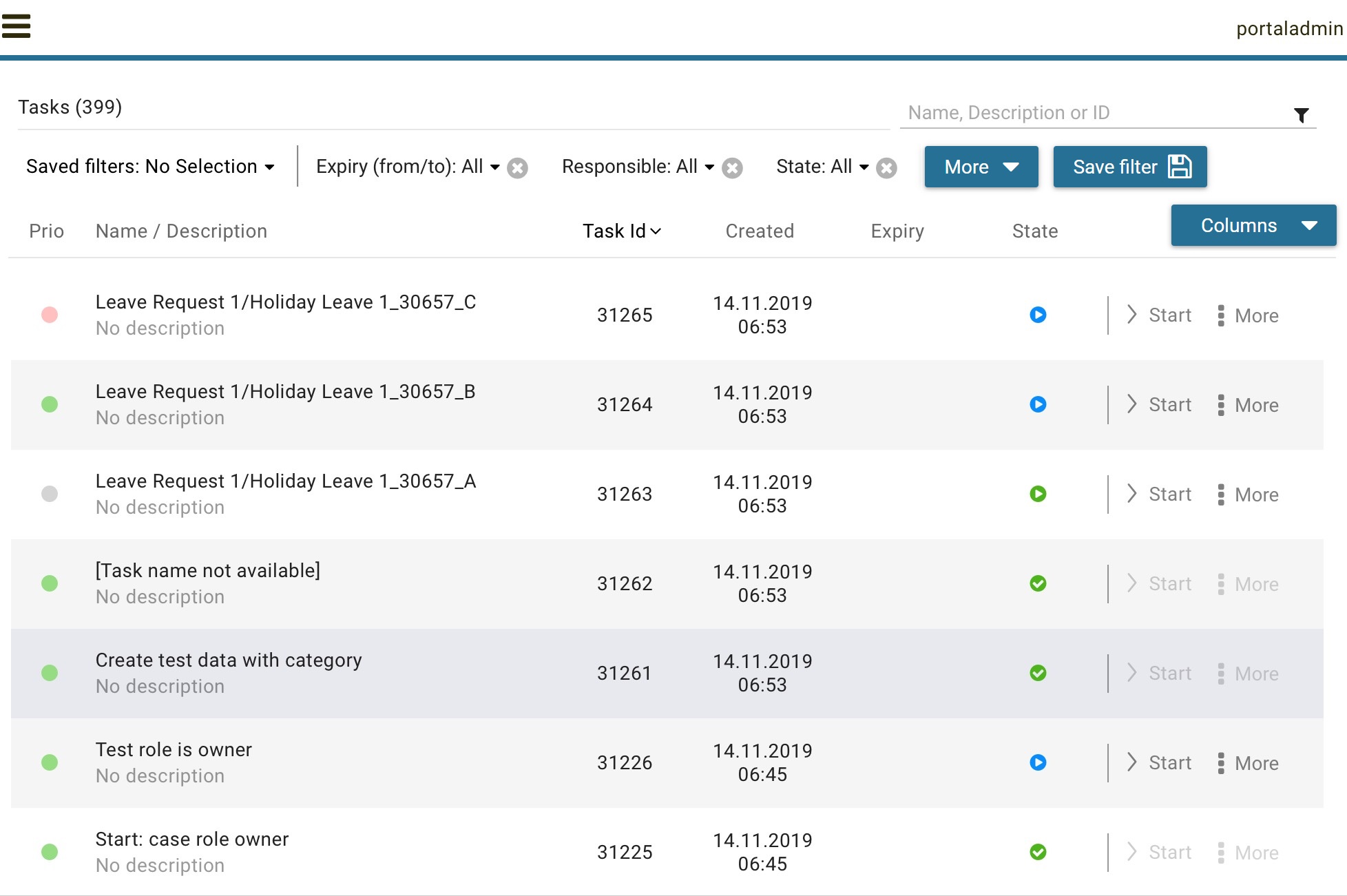Click red priority dot of task 31265
The height and width of the screenshot is (896, 1347).
point(50,315)
